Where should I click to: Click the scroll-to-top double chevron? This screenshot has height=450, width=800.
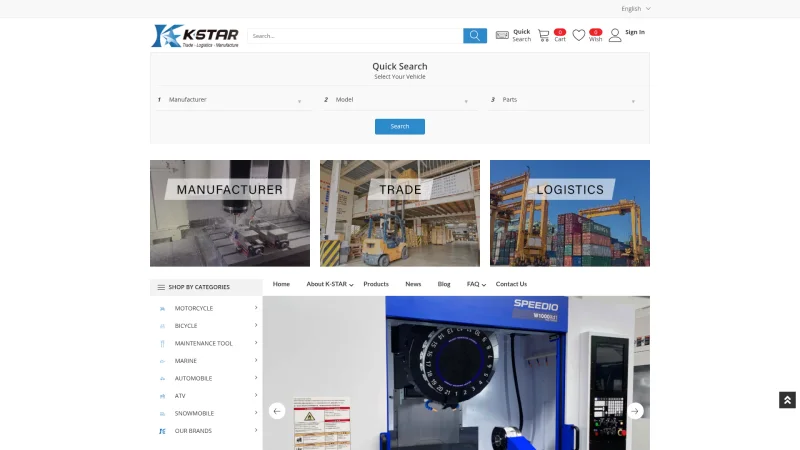point(787,400)
